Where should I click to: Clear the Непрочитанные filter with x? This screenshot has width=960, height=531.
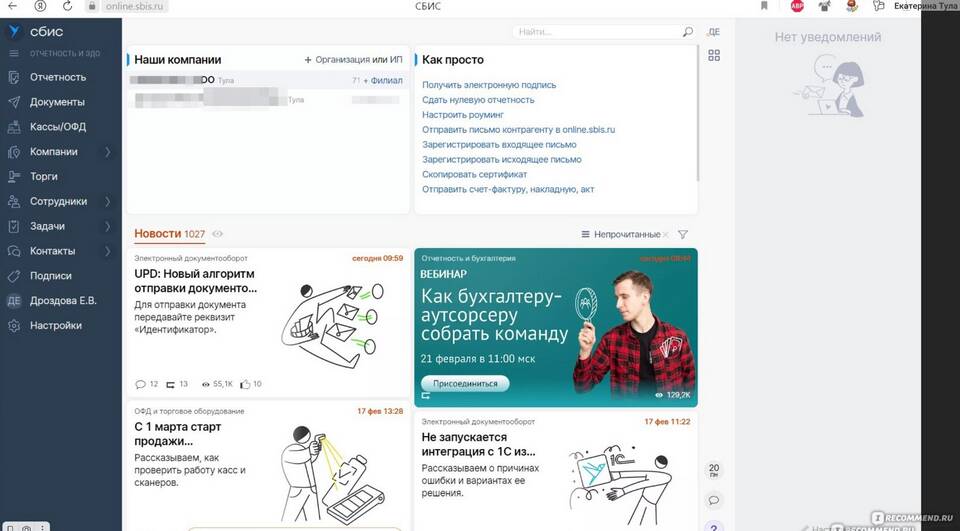click(x=666, y=235)
